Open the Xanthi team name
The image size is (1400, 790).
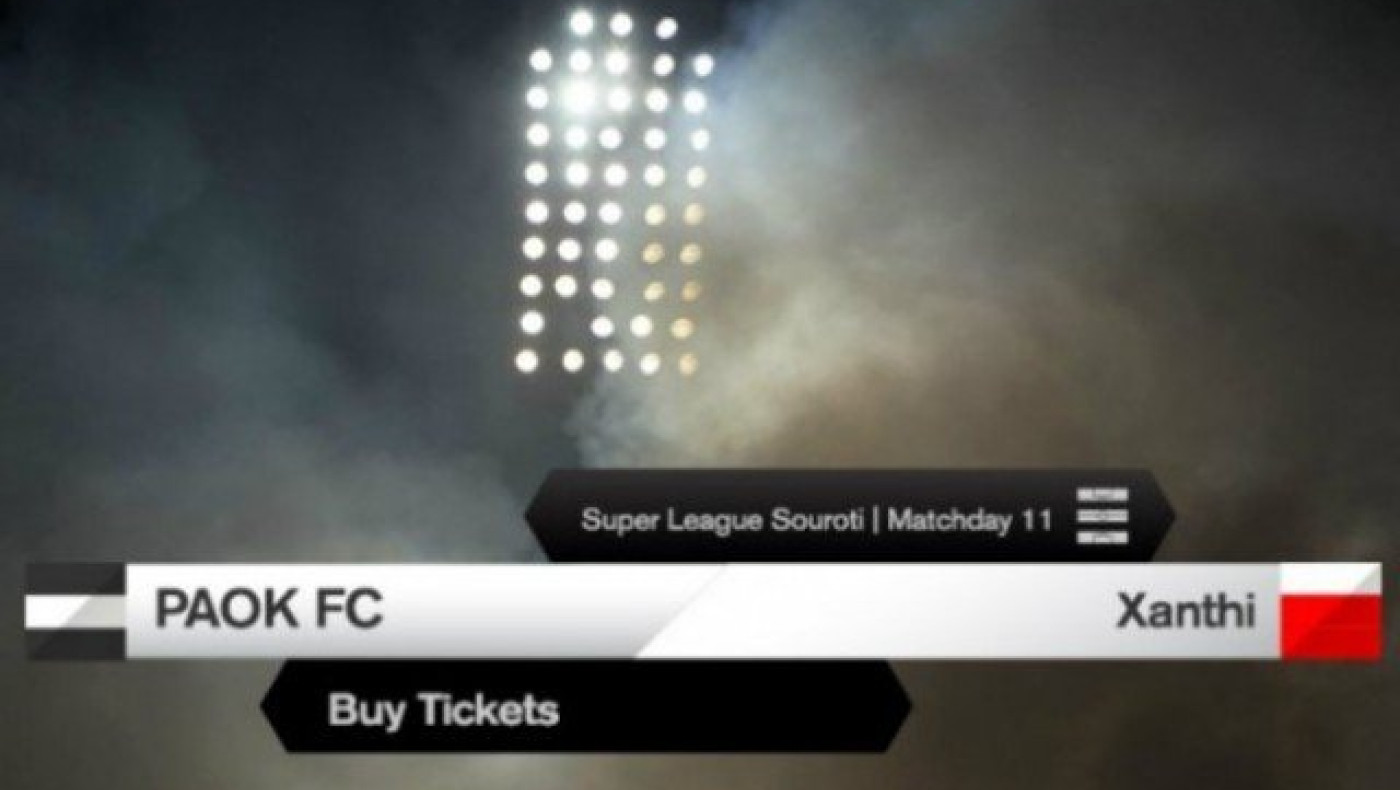(1185, 611)
